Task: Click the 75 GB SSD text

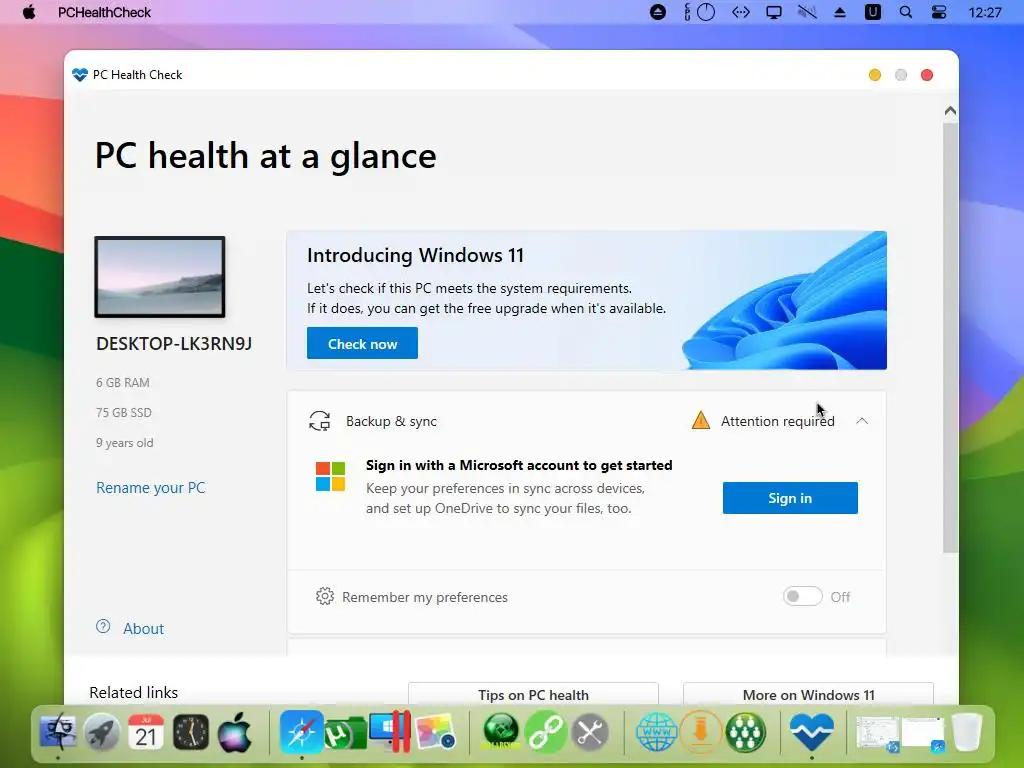Action: [124, 413]
